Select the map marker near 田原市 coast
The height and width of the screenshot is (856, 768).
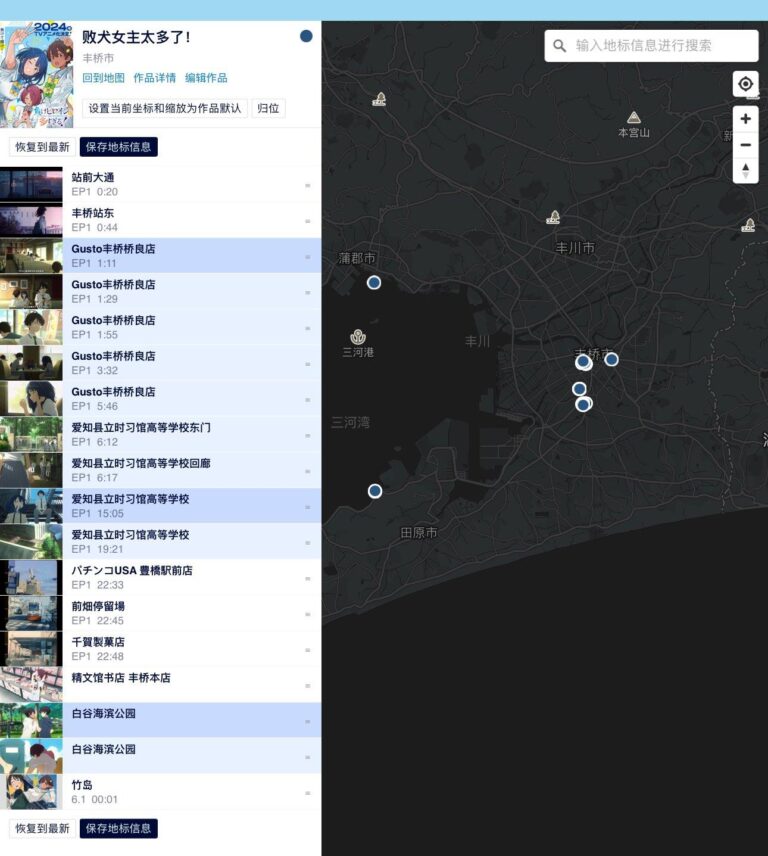pos(374,491)
